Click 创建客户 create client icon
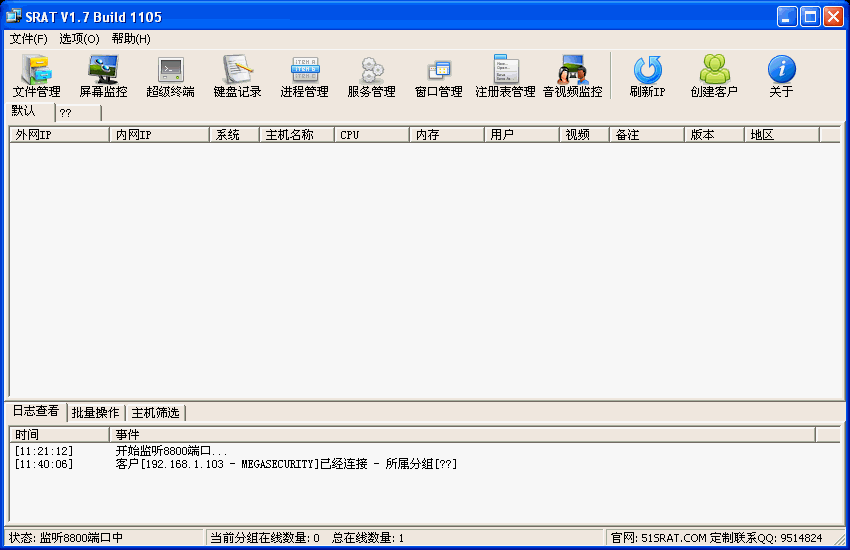850x550 pixels. [x=714, y=76]
